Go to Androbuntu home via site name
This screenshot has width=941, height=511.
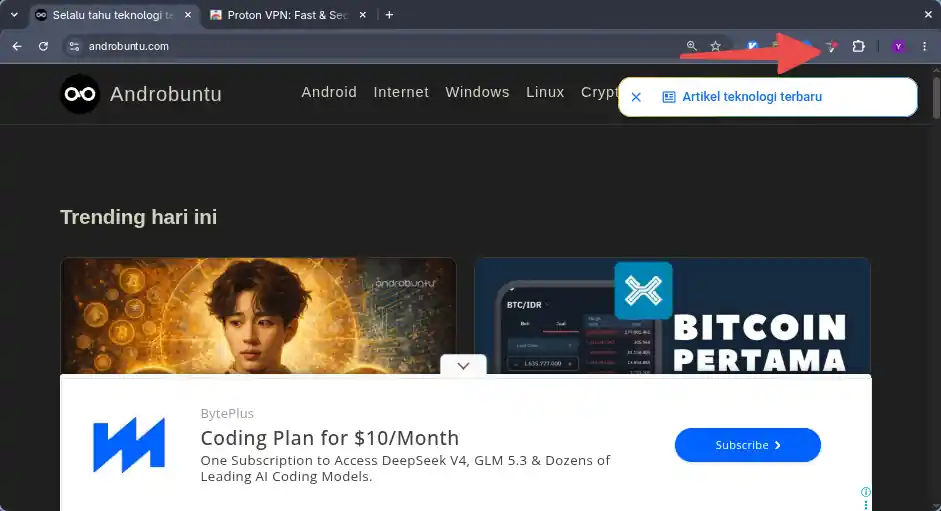166,94
